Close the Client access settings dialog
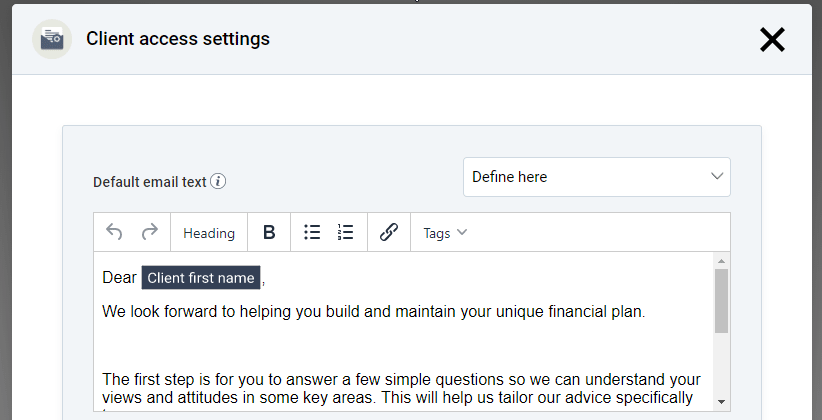 click(772, 39)
